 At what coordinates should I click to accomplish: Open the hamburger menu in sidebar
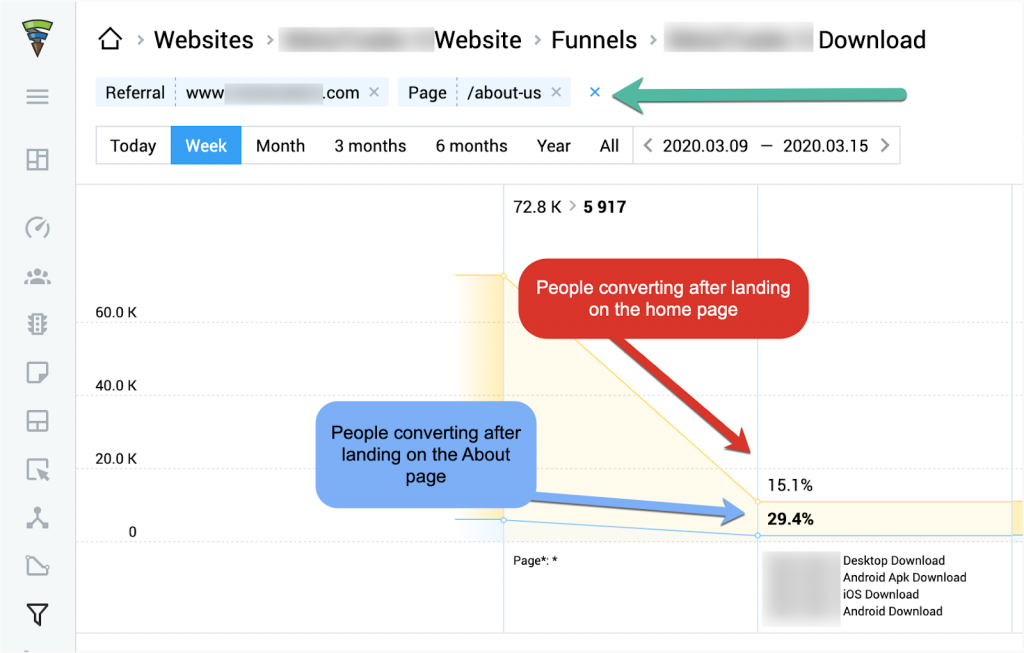coord(37,97)
